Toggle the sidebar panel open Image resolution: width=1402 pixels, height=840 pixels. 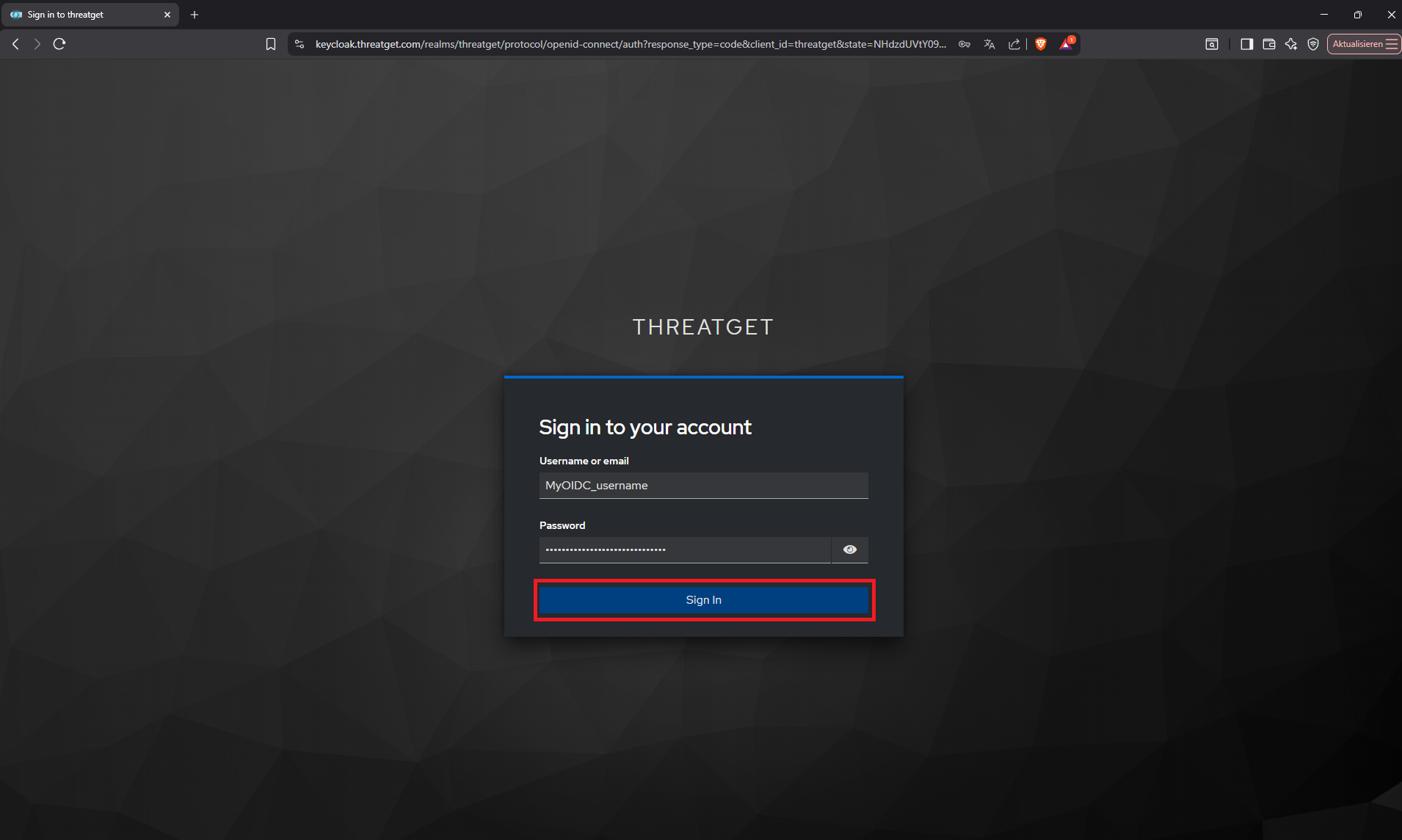pyautogui.click(x=1246, y=44)
